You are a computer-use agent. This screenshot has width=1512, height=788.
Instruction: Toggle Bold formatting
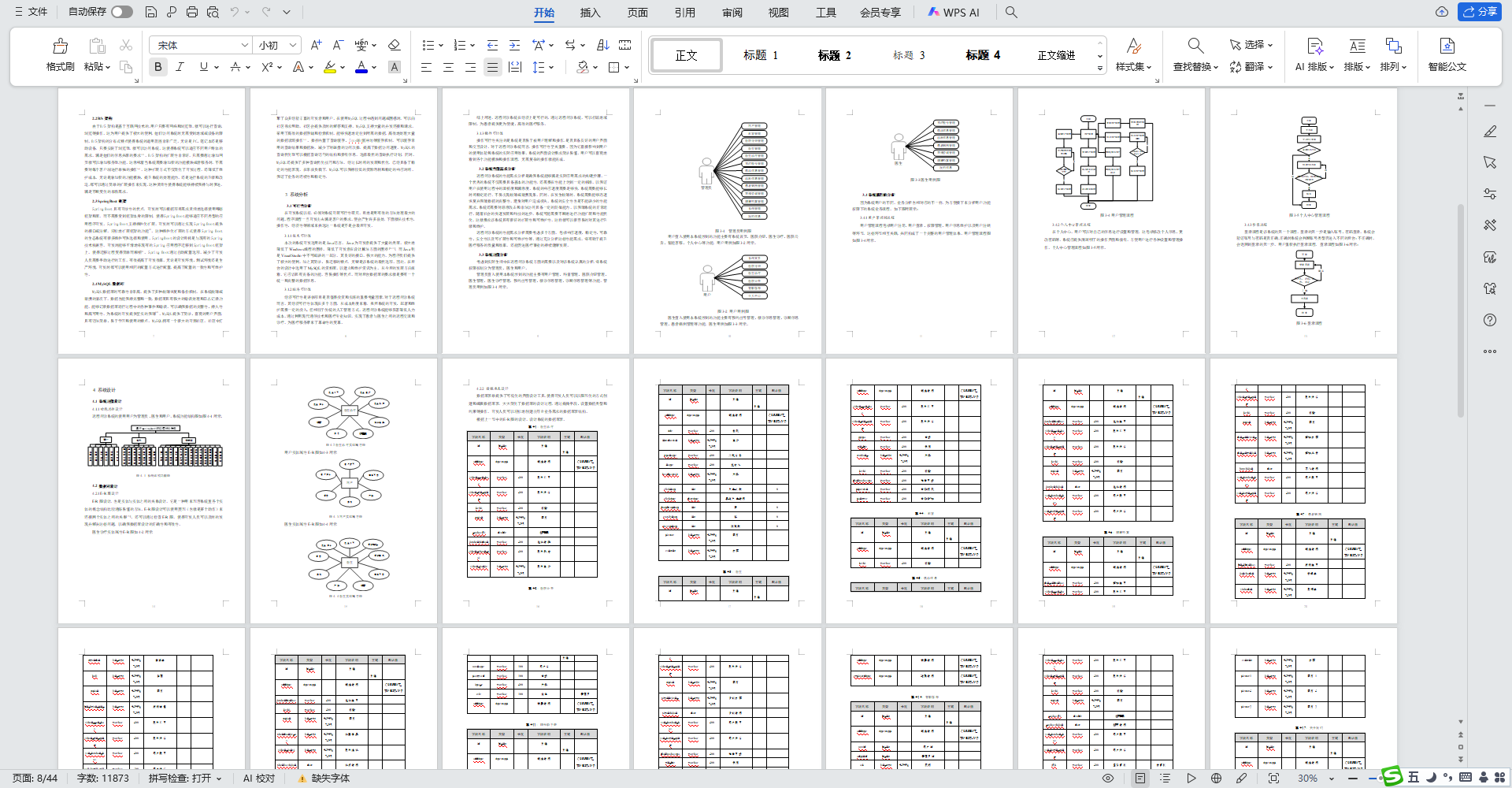tap(158, 67)
